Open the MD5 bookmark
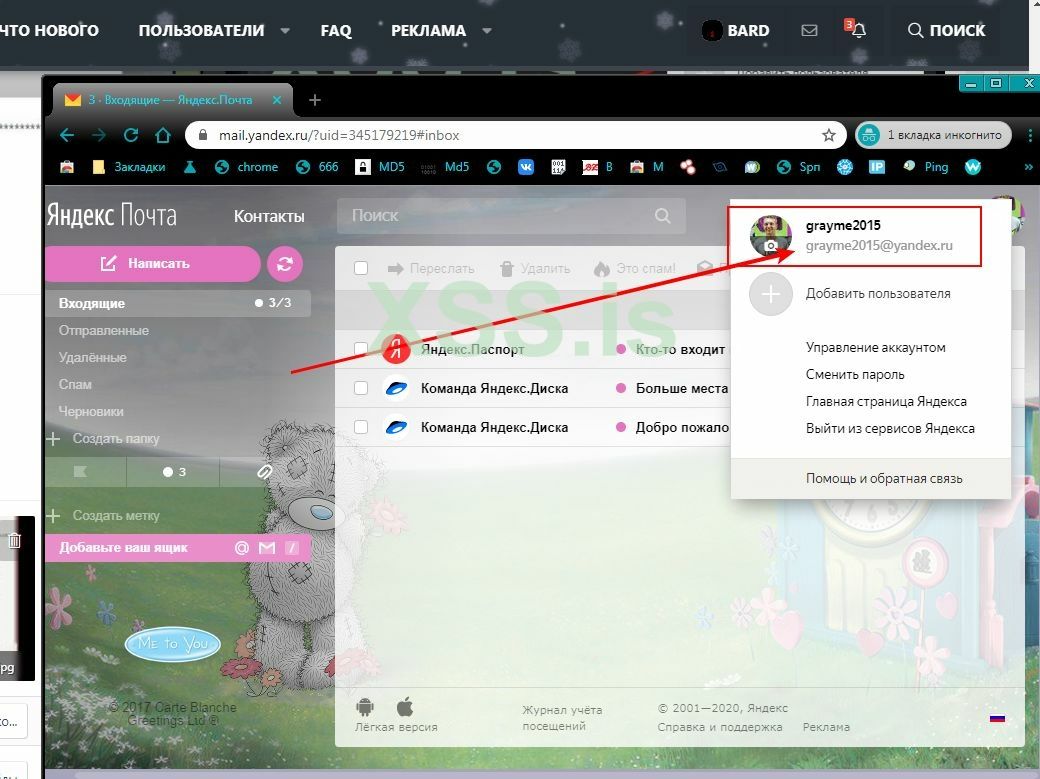The width and height of the screenshot is (1040, 779). pyautogui.click(x=380, y=167)
